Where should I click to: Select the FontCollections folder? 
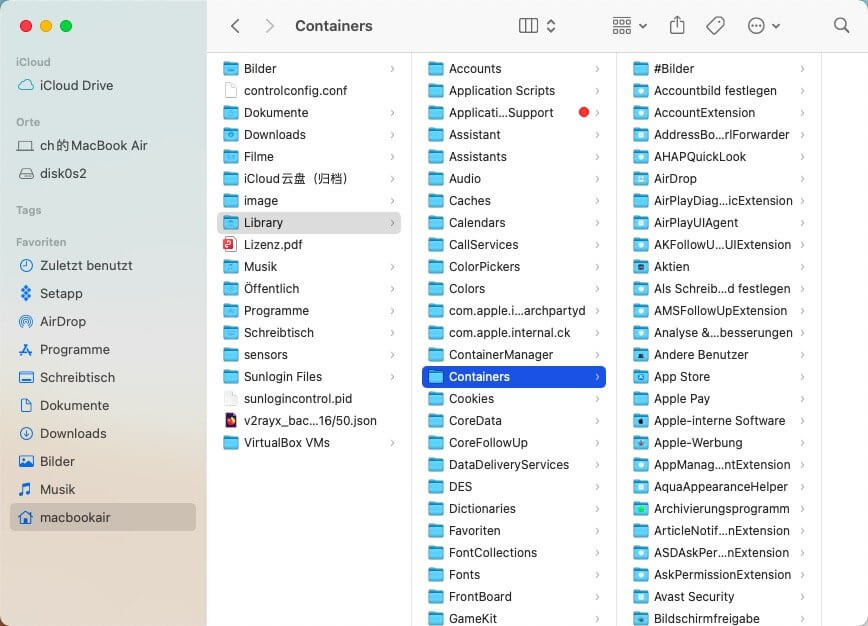[x=514, y=553]
